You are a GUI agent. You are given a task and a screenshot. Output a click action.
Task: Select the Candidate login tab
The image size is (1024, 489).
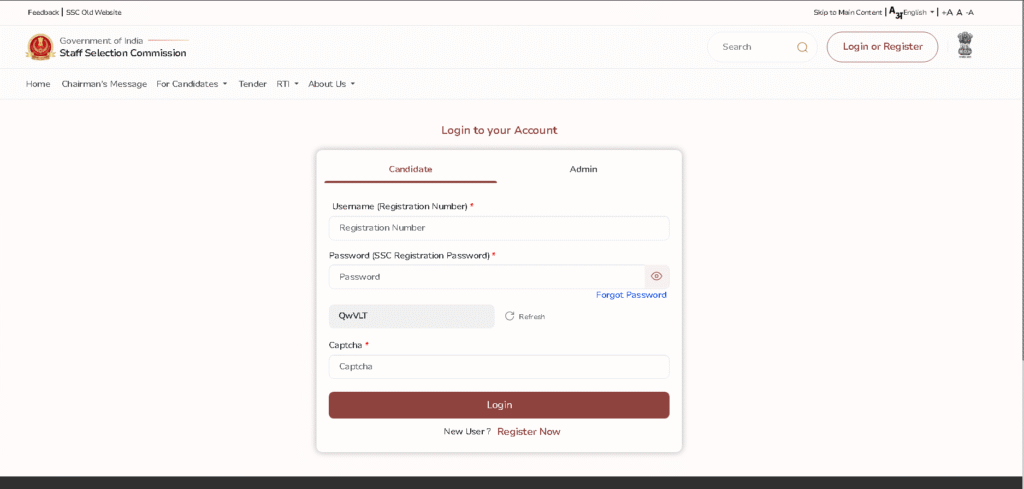(410, 169)
